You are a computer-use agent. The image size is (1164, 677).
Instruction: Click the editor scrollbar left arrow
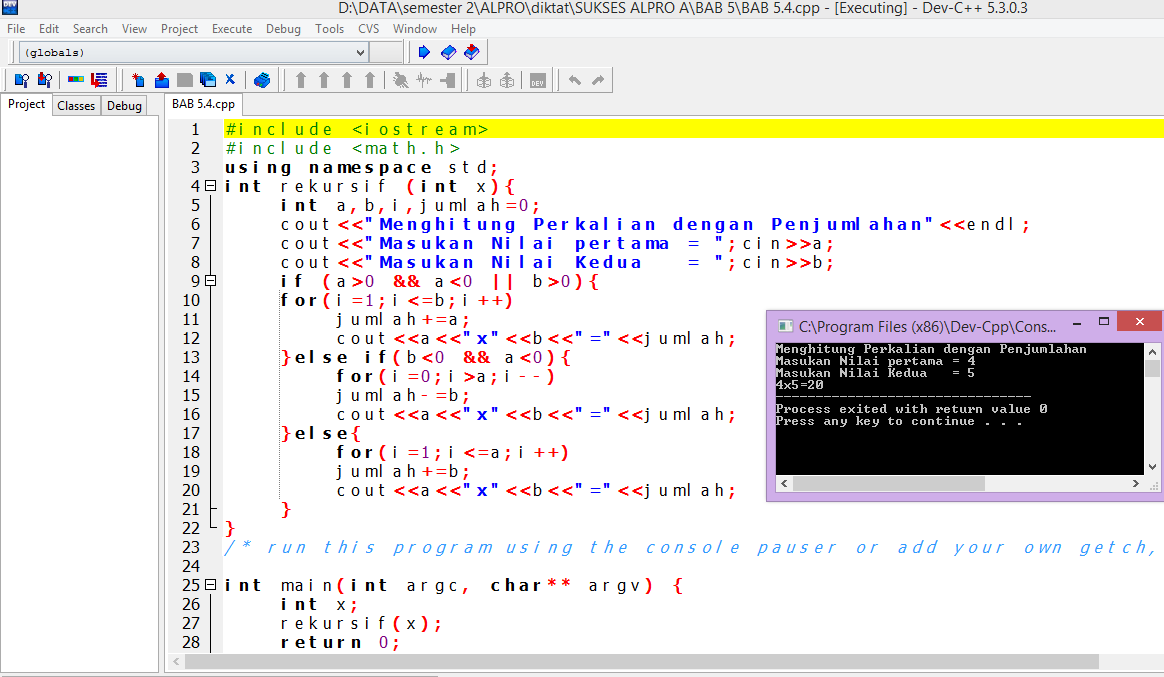point(176,661)
